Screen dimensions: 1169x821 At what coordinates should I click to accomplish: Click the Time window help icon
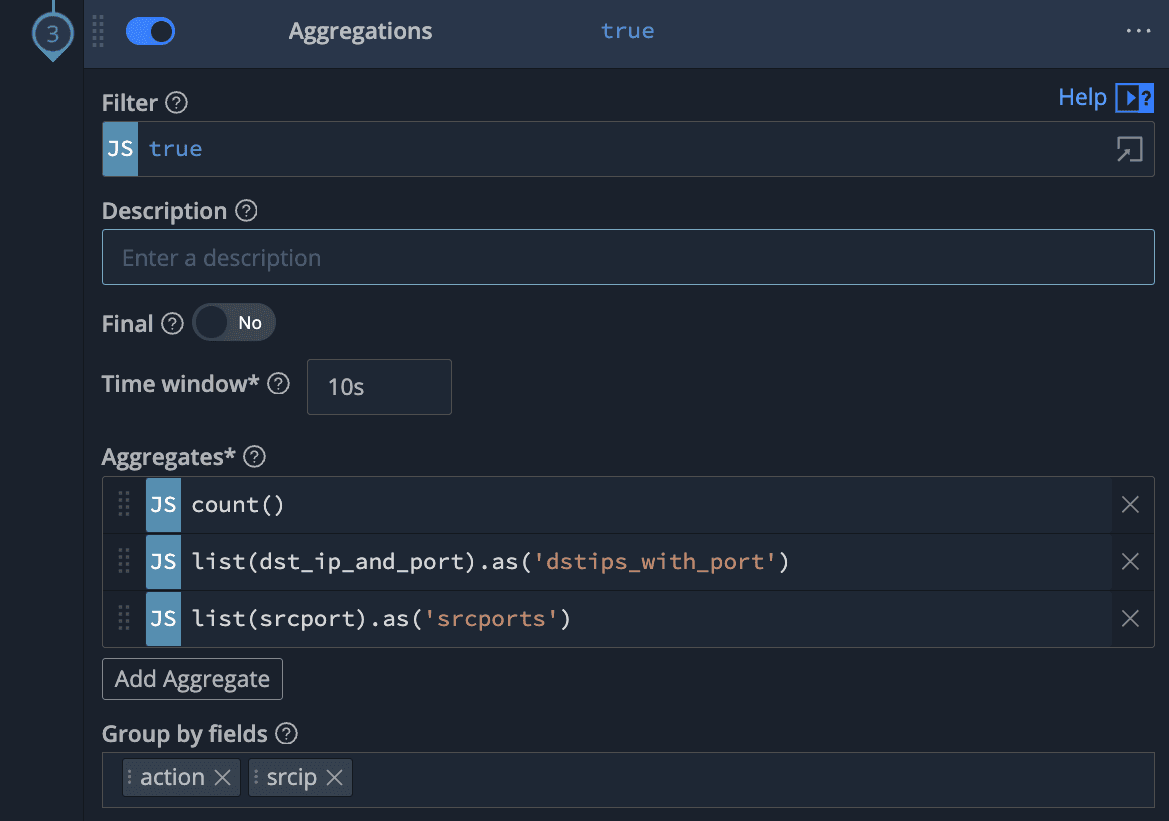pos(279,384)
